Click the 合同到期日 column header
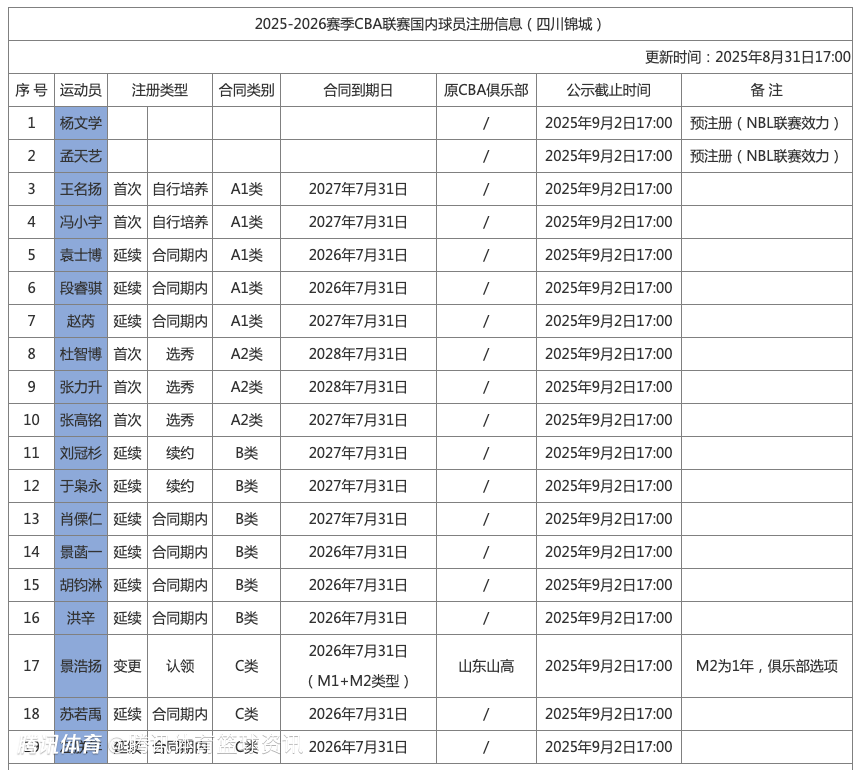858x770 pixels. [x=358, y=90]
